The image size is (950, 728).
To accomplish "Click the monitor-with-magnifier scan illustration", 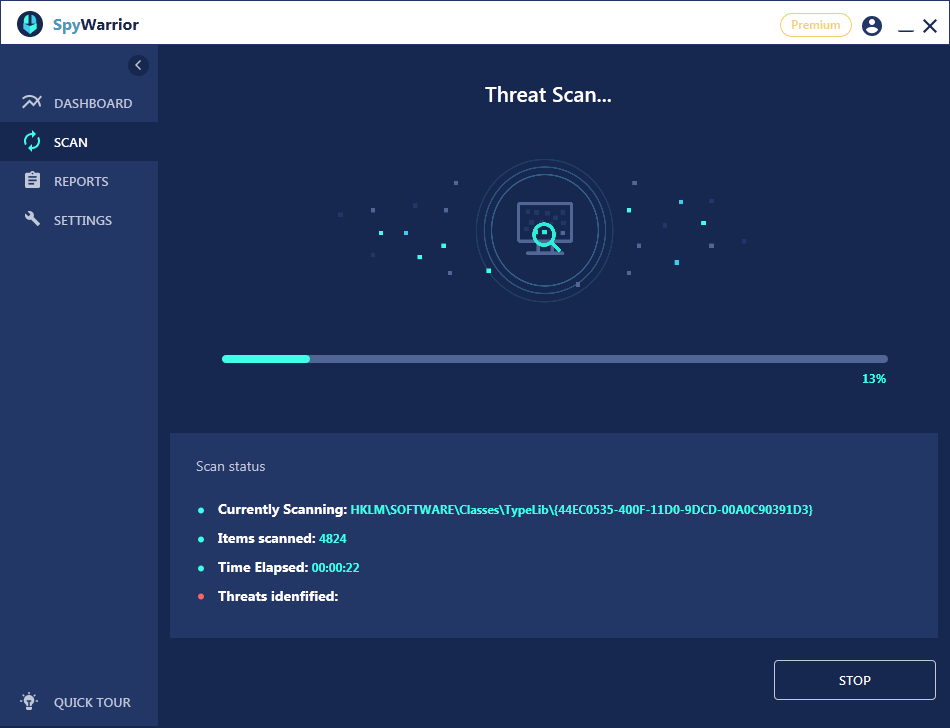I will click(x=544, y=230).
